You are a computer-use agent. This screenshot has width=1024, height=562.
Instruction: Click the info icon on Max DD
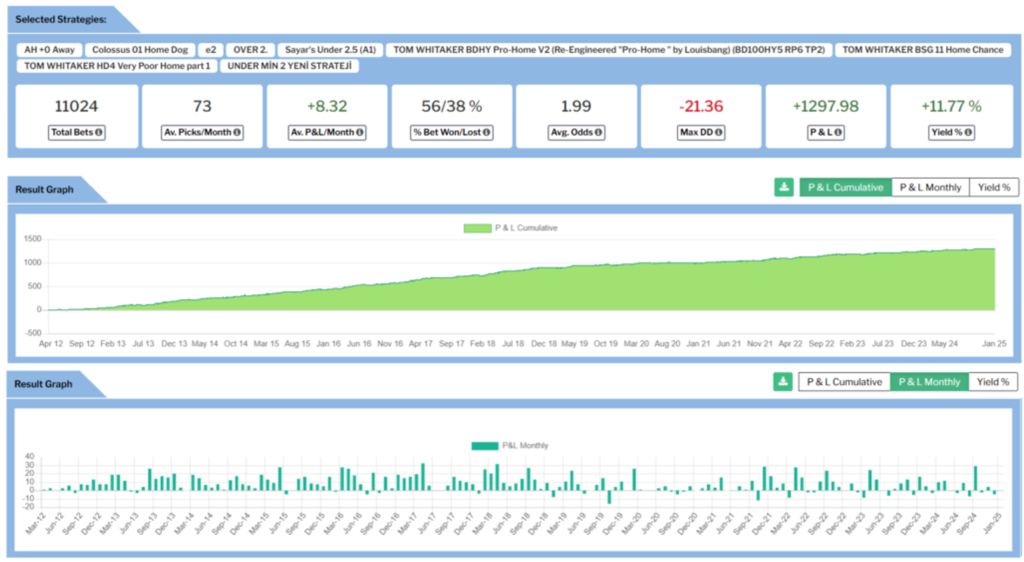coord(719,133)
